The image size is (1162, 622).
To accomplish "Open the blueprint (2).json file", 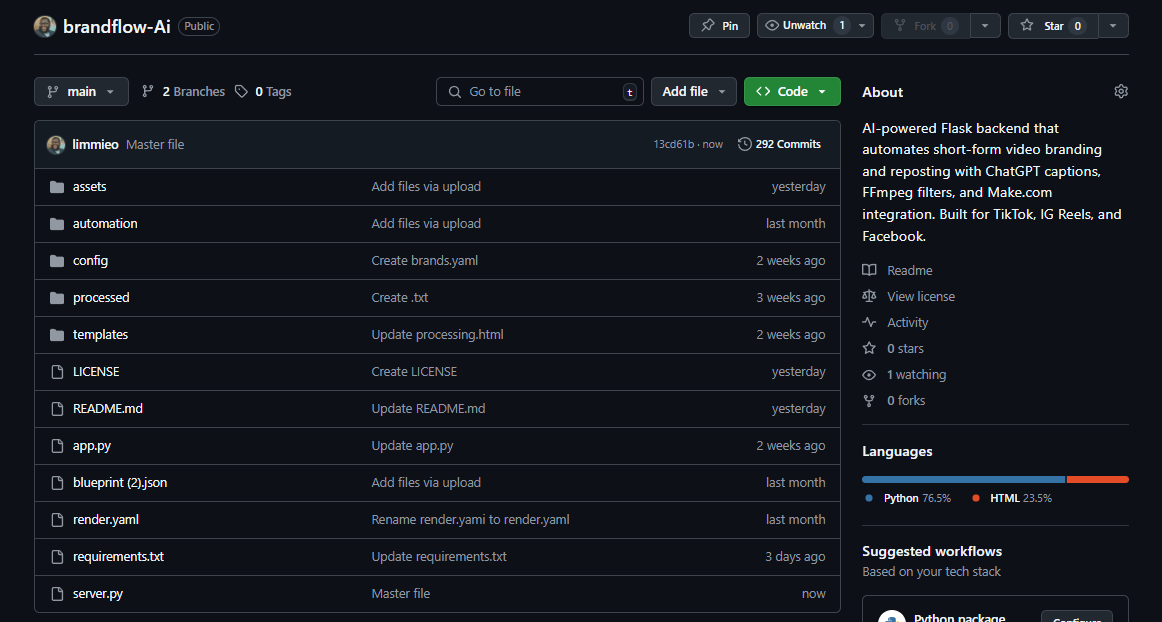I will [120, 483].
